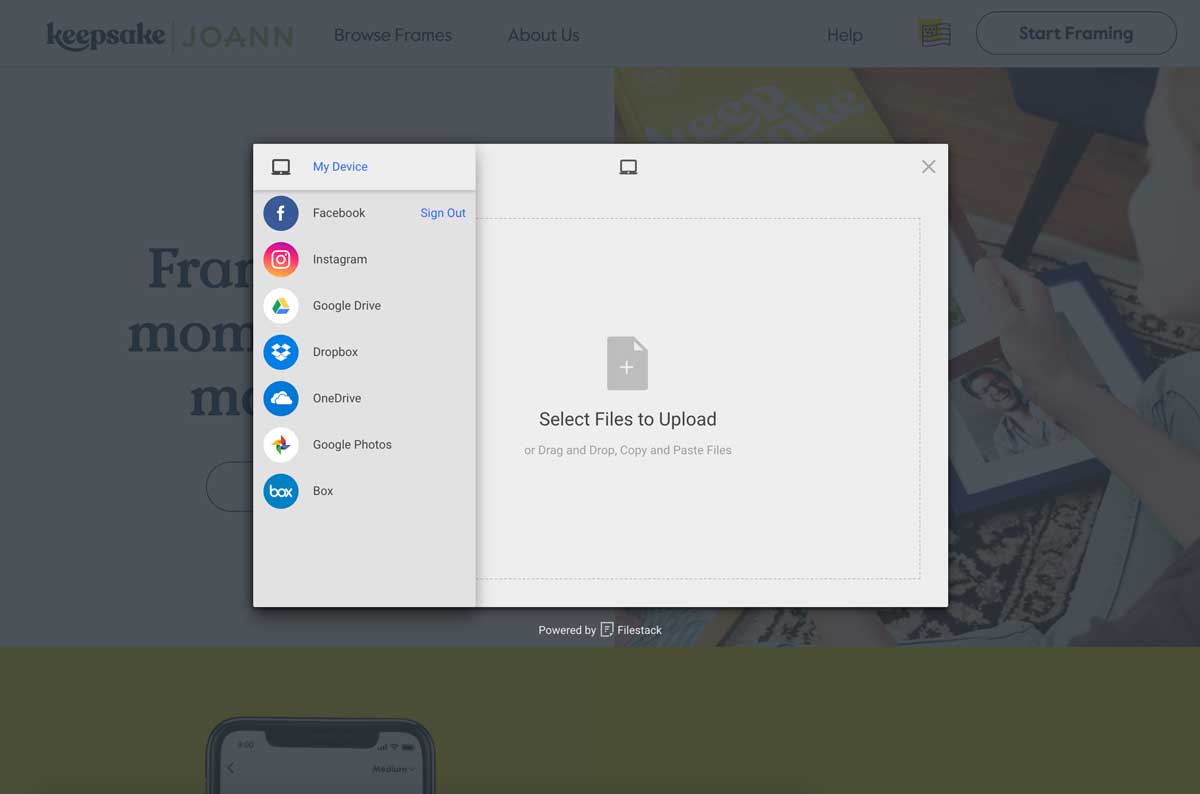Choose Dropbox as upload source
Viewport: 1200px width, 794px height.
(x=364, y=352)
